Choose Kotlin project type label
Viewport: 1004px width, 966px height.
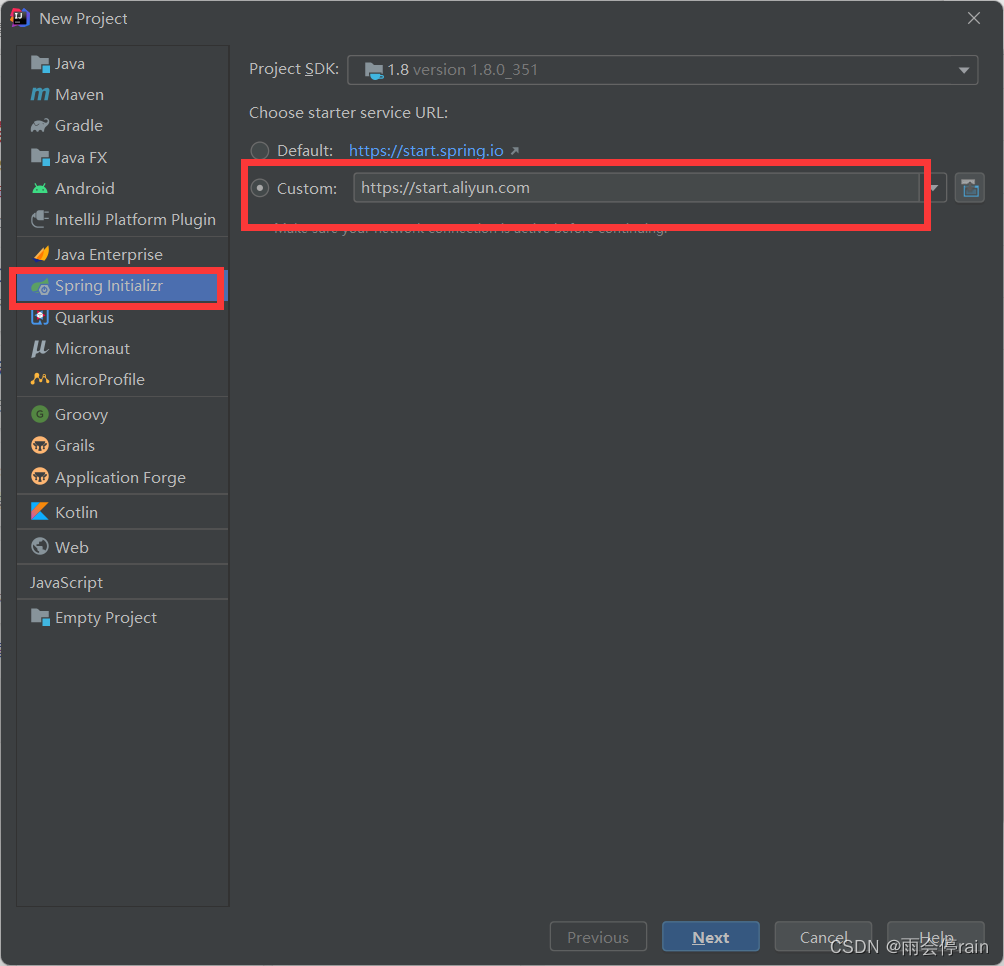click(76, 512)
